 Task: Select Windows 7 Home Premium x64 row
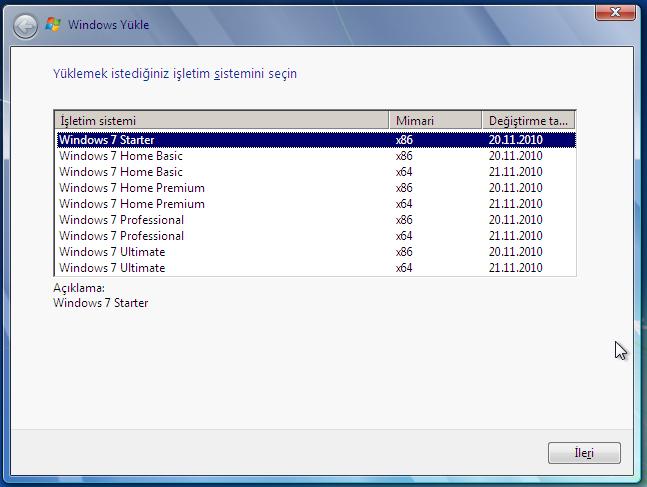pyautogui.click(x=316, y=204)
